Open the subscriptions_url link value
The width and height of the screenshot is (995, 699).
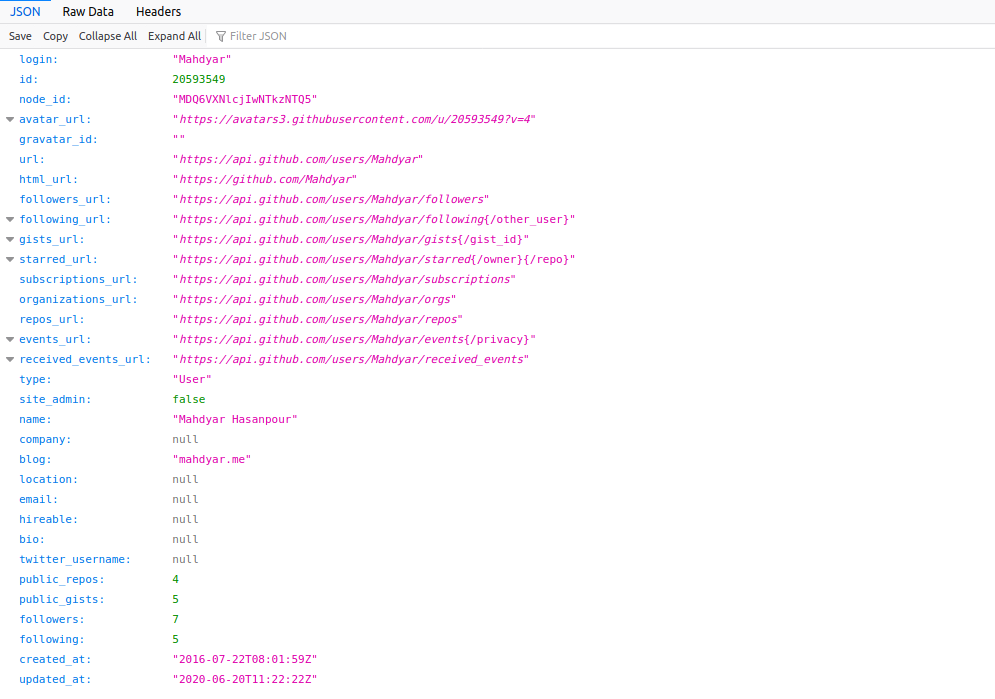(x=344, y=279)
